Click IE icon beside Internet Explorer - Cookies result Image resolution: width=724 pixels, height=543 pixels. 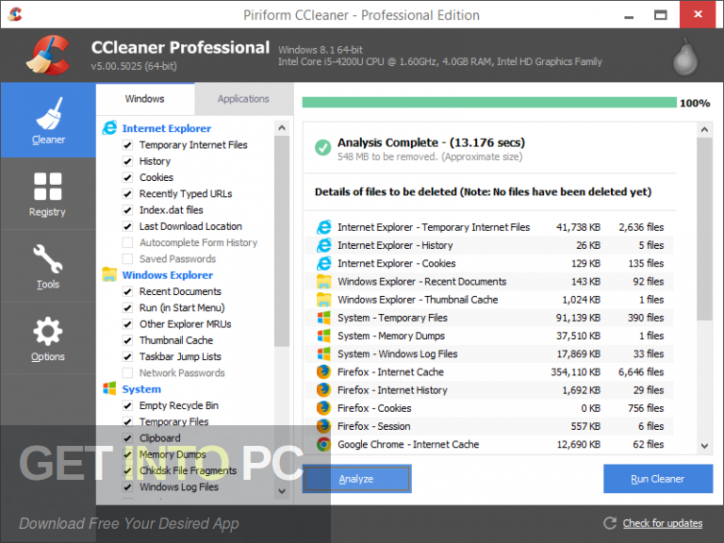[324, 263]
